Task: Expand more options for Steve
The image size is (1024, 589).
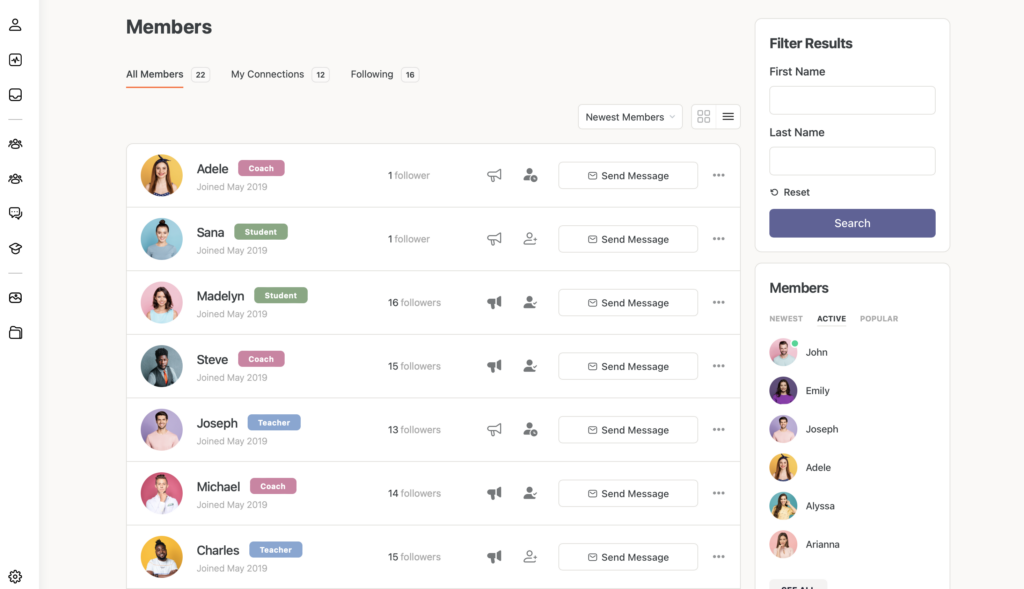Action: pyautogui.click(x=718, y=366)
